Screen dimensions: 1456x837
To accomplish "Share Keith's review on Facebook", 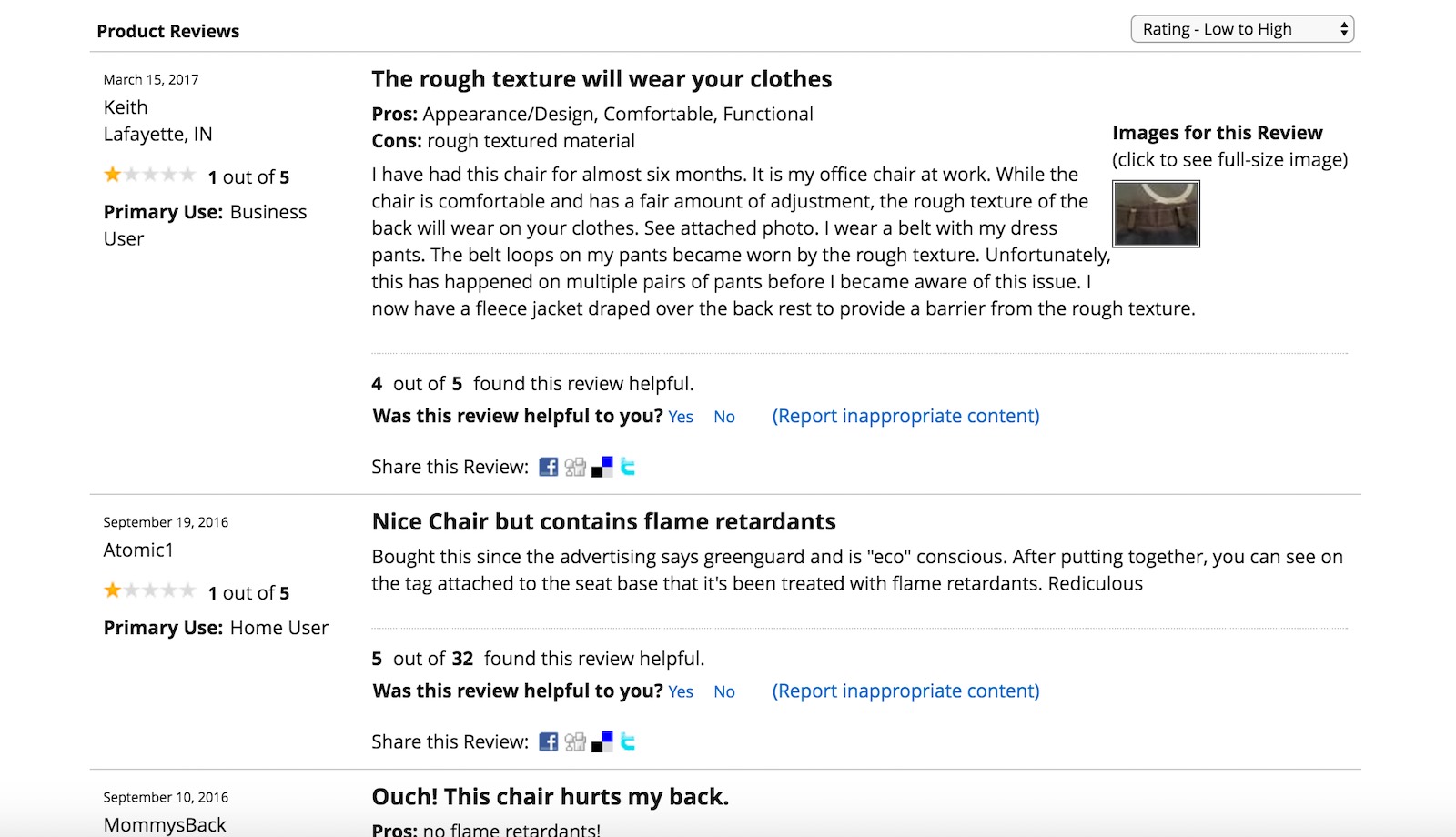I will click(548, 467).
